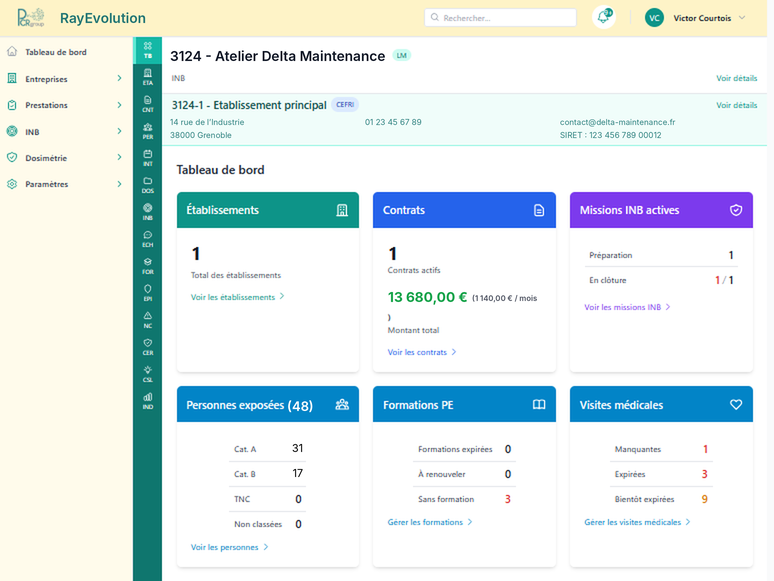Image resolution: width=774 pixels, height=581 pixels.
Task: Click the Expirées value 3
Action: tap(704, 474)
